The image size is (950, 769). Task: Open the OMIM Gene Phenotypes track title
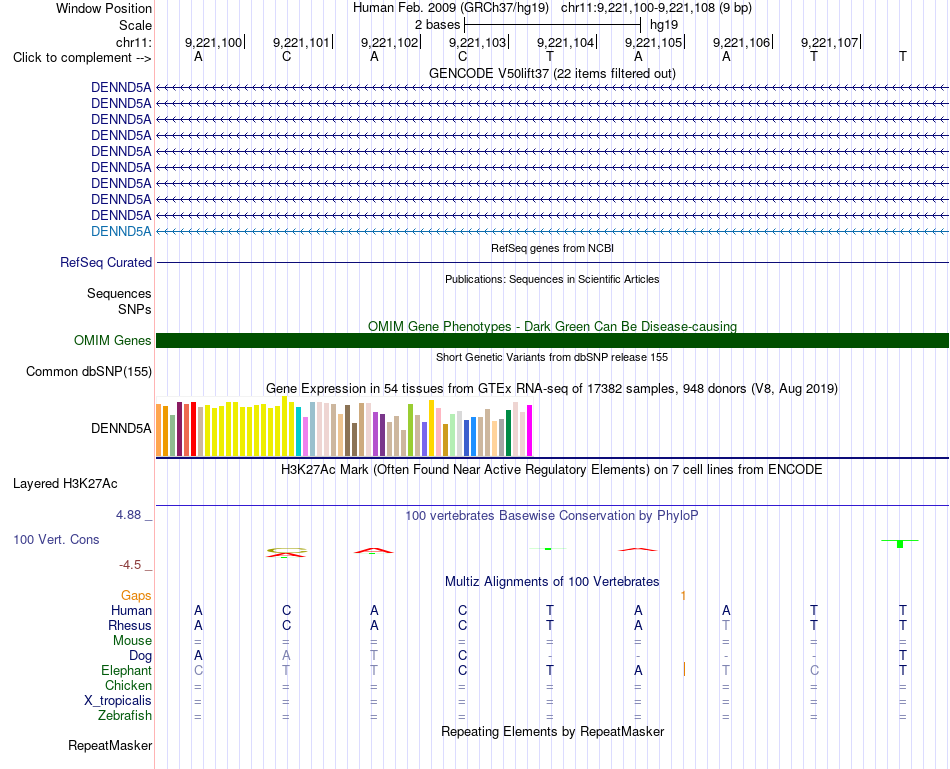(x=552, y=326)
